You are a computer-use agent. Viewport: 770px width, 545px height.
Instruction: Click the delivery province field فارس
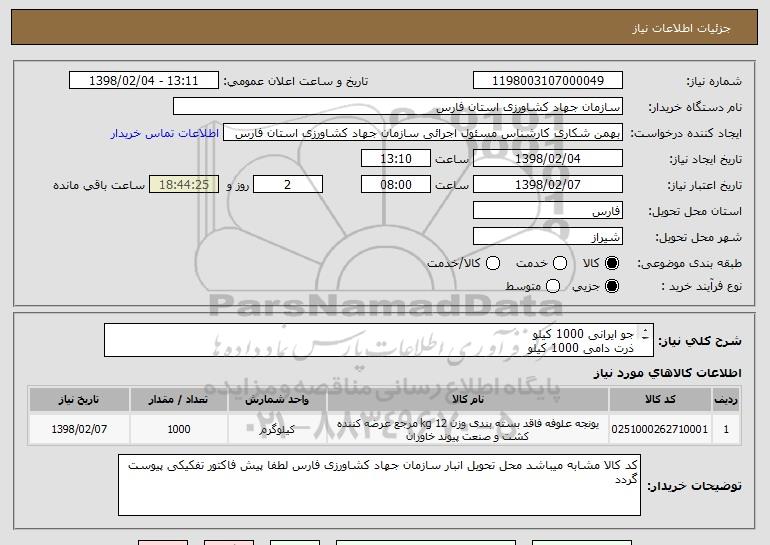(548, 211)
